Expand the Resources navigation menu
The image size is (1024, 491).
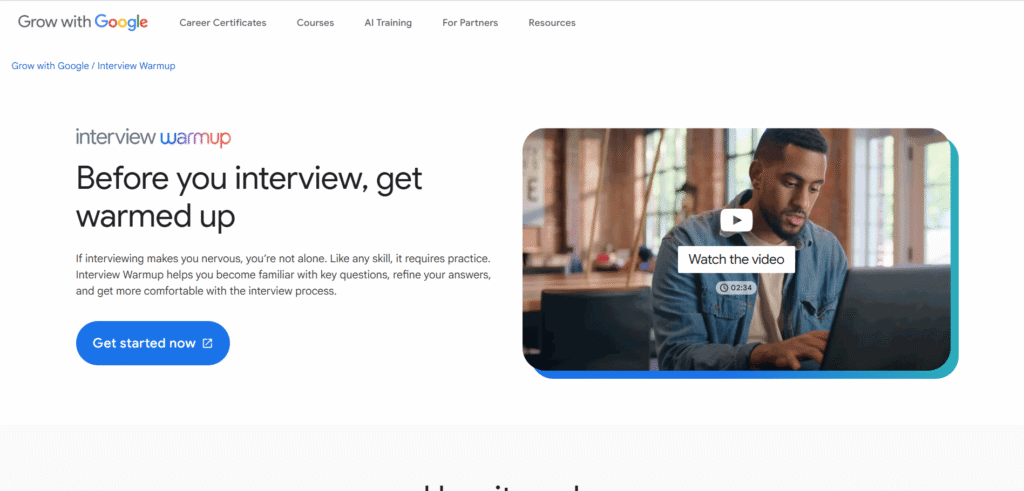(x=552, y=23)
